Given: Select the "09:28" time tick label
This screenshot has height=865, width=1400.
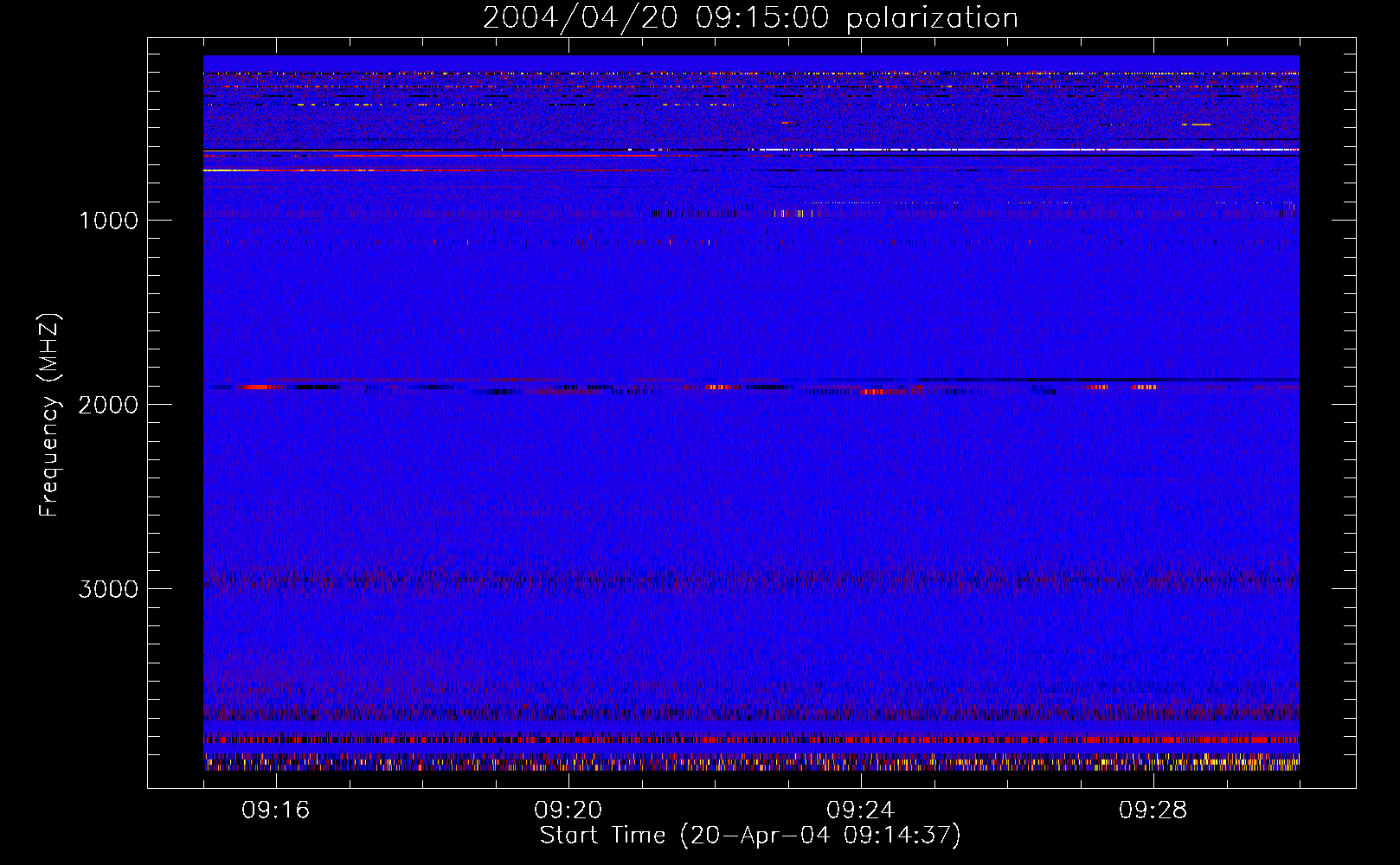Looking at the screenshot, I should click(x=1153, y=811).
